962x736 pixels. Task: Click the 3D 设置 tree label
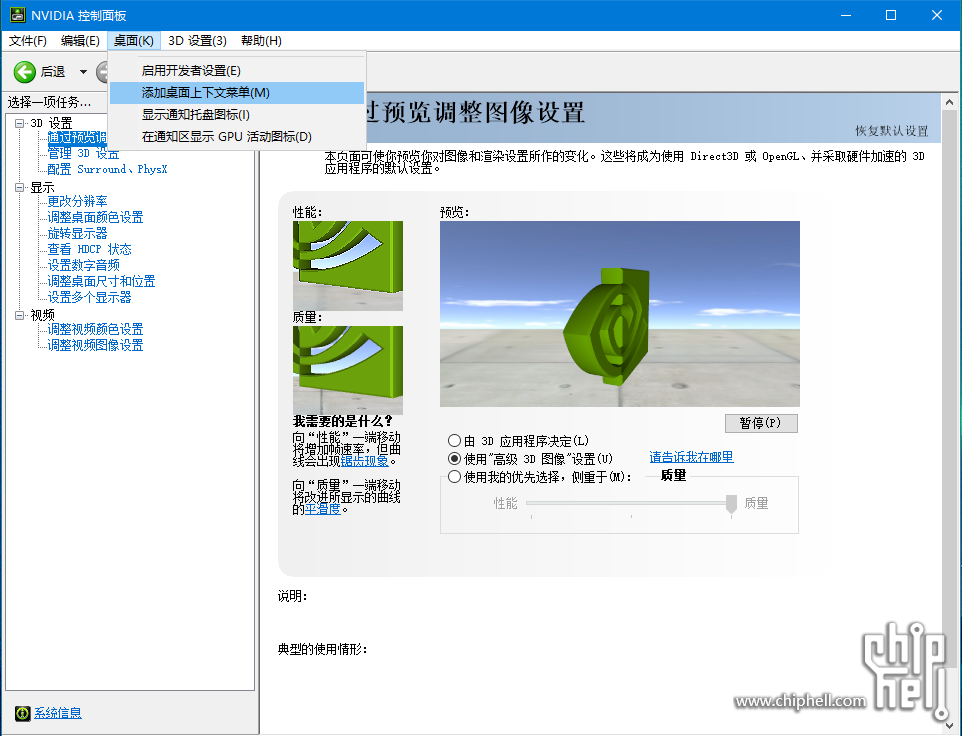[x=52, y=123]
